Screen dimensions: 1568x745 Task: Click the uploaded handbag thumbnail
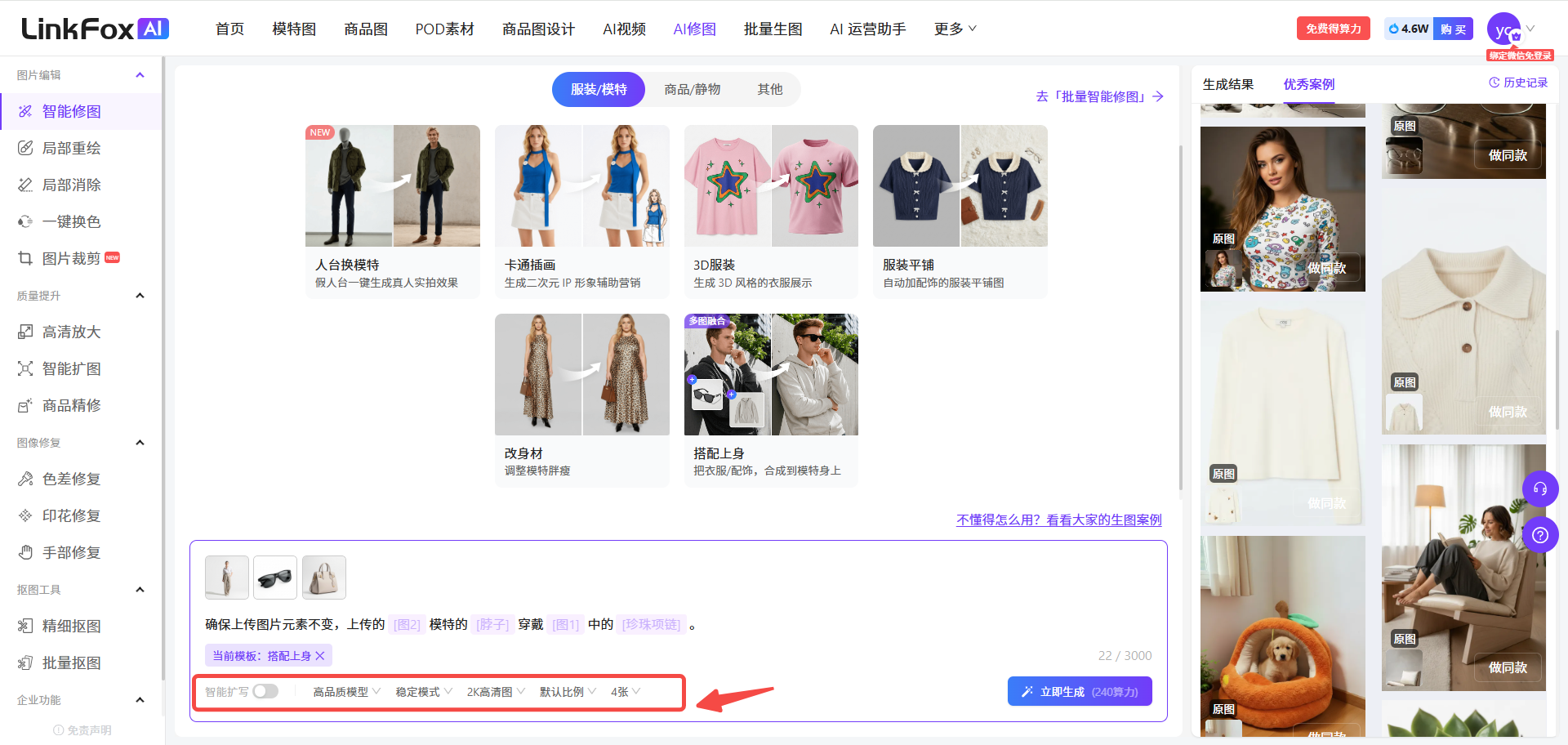tap(324, 578)
